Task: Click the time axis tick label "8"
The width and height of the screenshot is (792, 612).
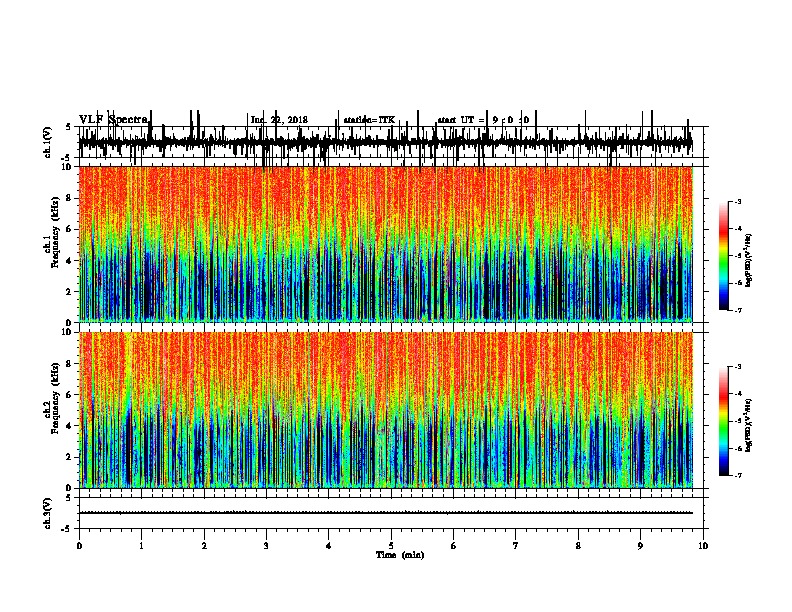Action: pyautogui.click(x=578, y=546)
